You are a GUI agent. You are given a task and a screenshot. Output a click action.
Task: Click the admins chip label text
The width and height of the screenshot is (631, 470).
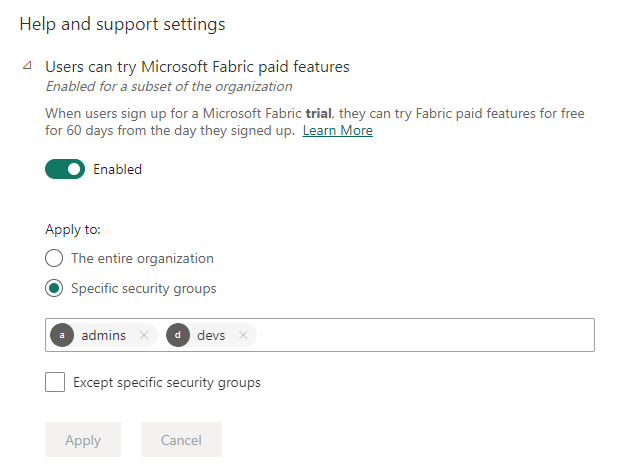tap(104, 335)
